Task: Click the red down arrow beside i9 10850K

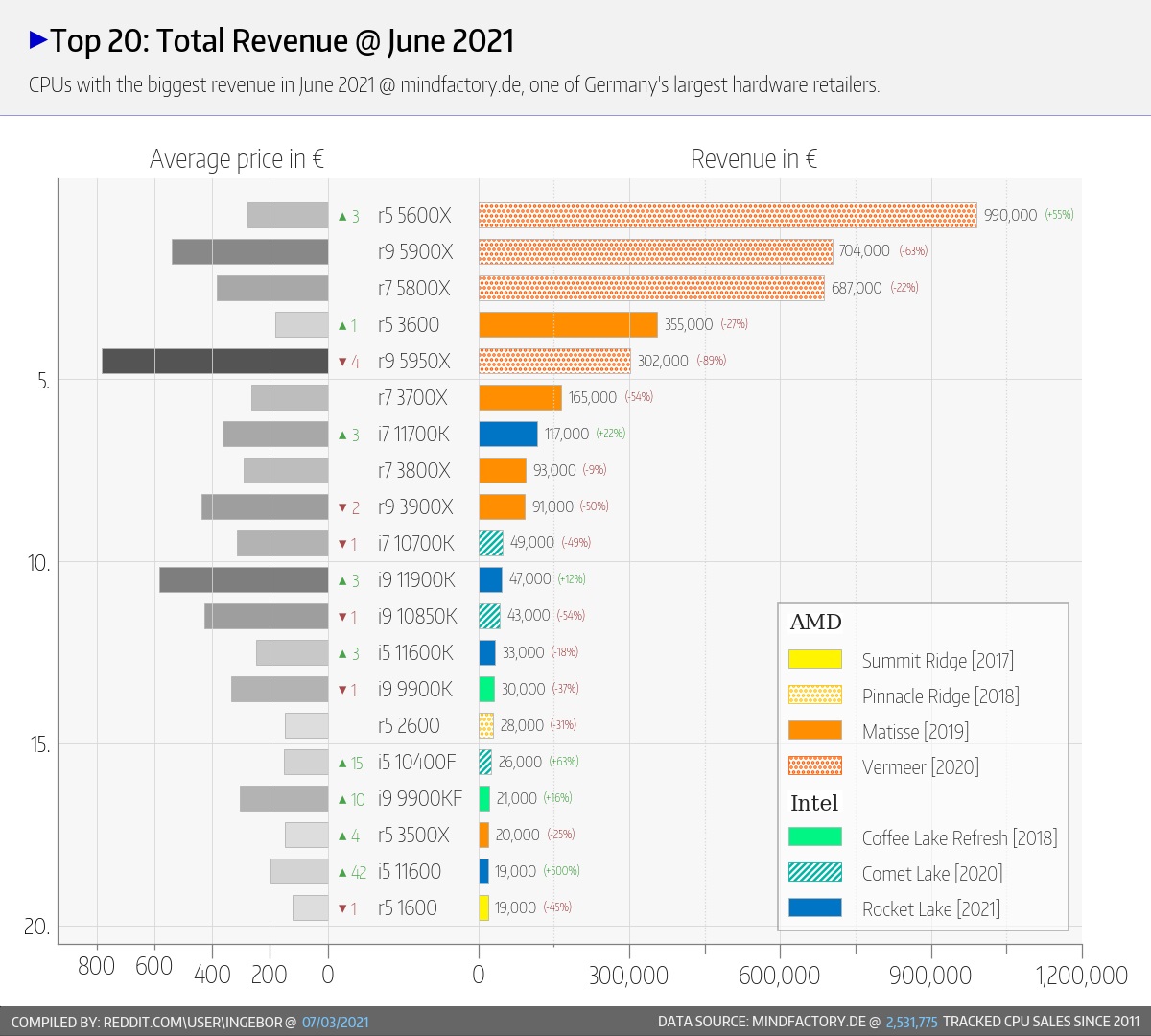Action: click(x=342, y=617)
